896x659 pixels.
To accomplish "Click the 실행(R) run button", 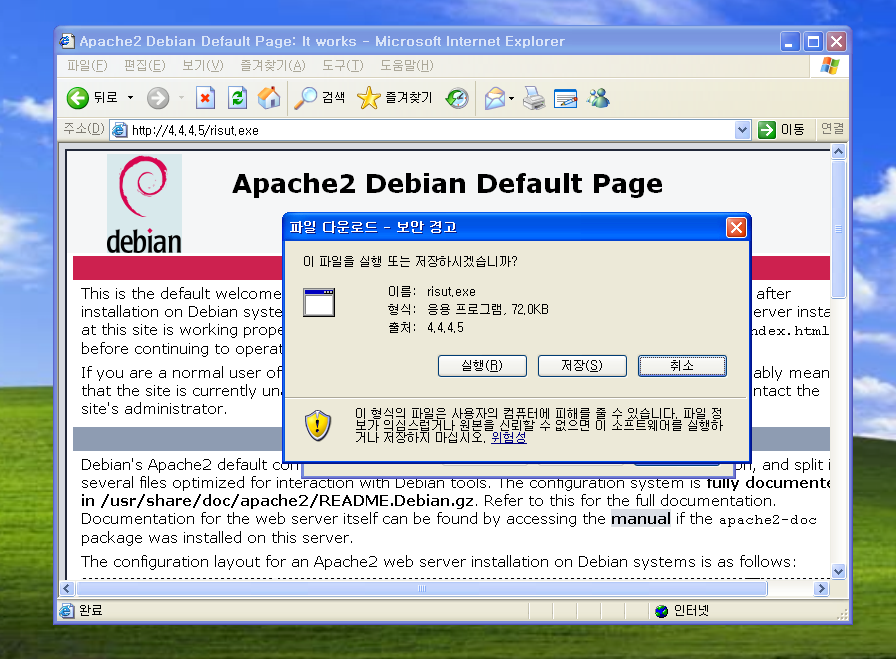I will click(482, 366).
